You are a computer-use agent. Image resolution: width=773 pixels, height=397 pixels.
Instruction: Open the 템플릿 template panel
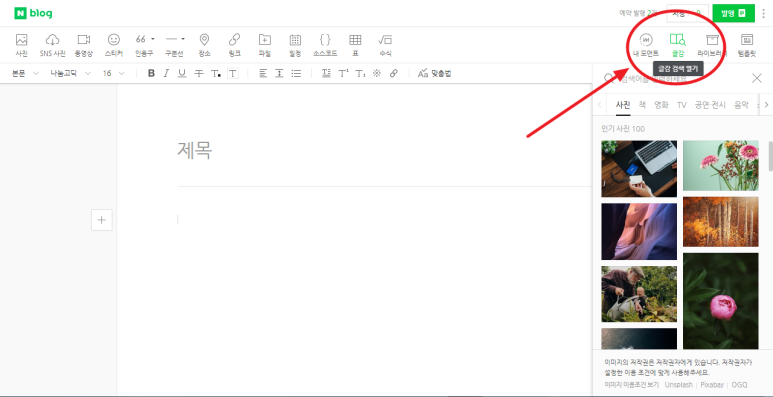(x=747, y=45)
